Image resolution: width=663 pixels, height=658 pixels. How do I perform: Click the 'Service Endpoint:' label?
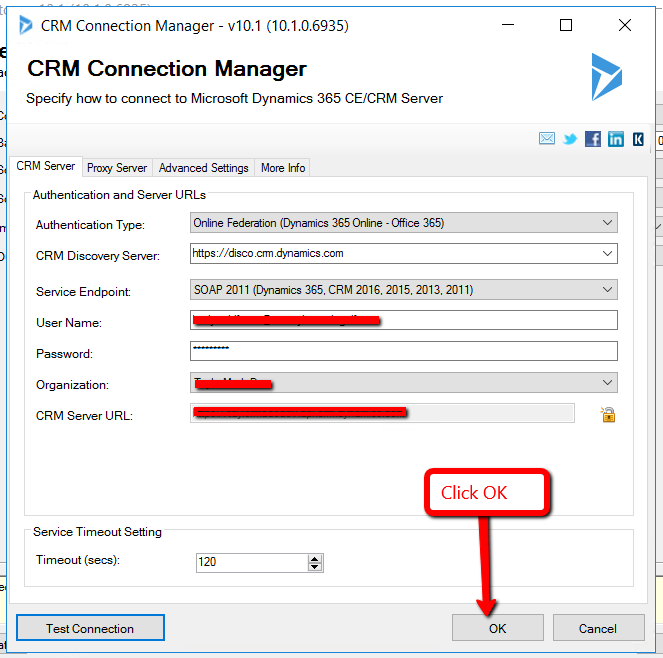pyautogui.click(x=83, y=292)
